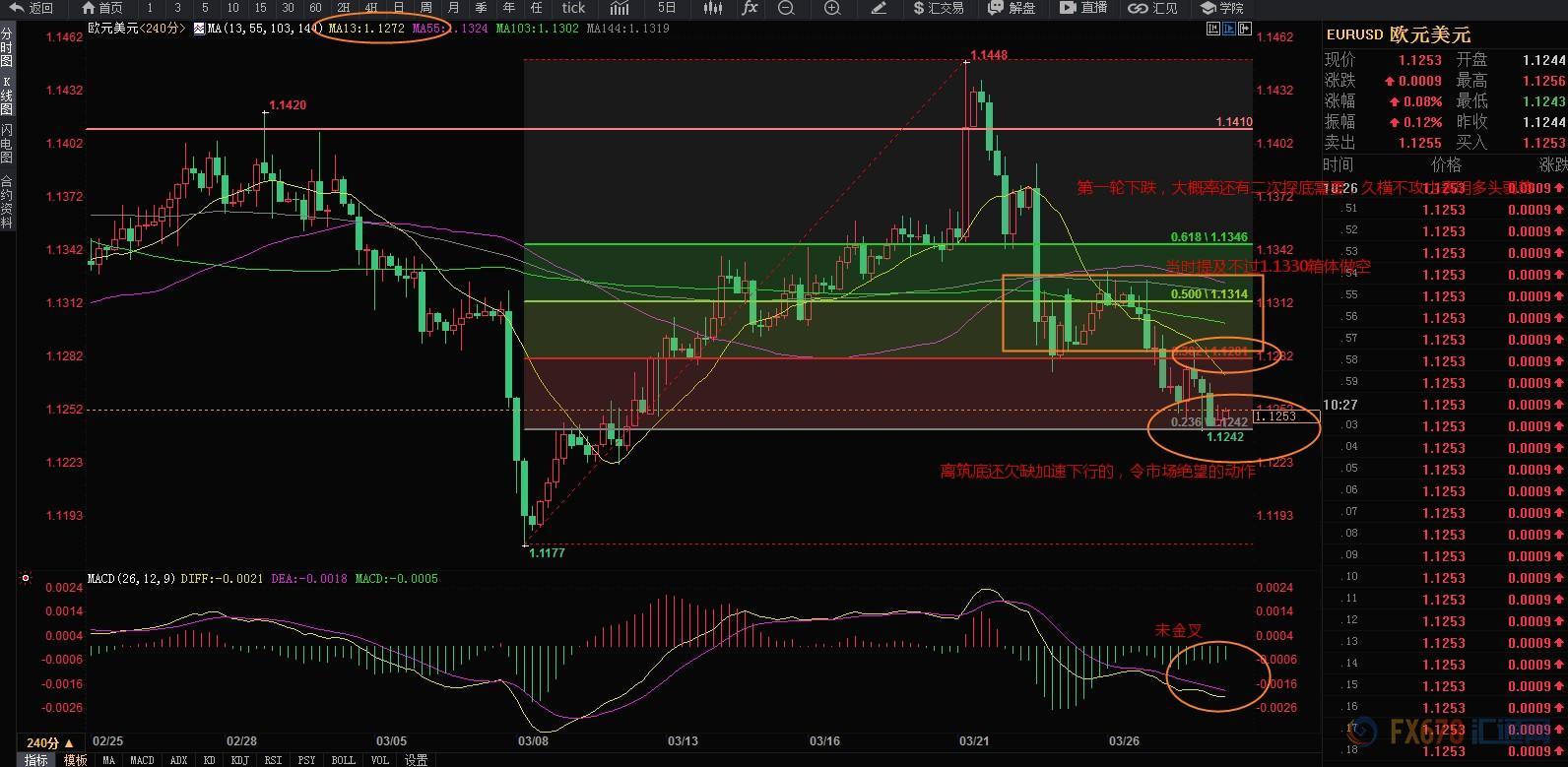Viewport: 1568px width, 767px height.
Task: Click the 1.1448 high price label
Action: 989,55
